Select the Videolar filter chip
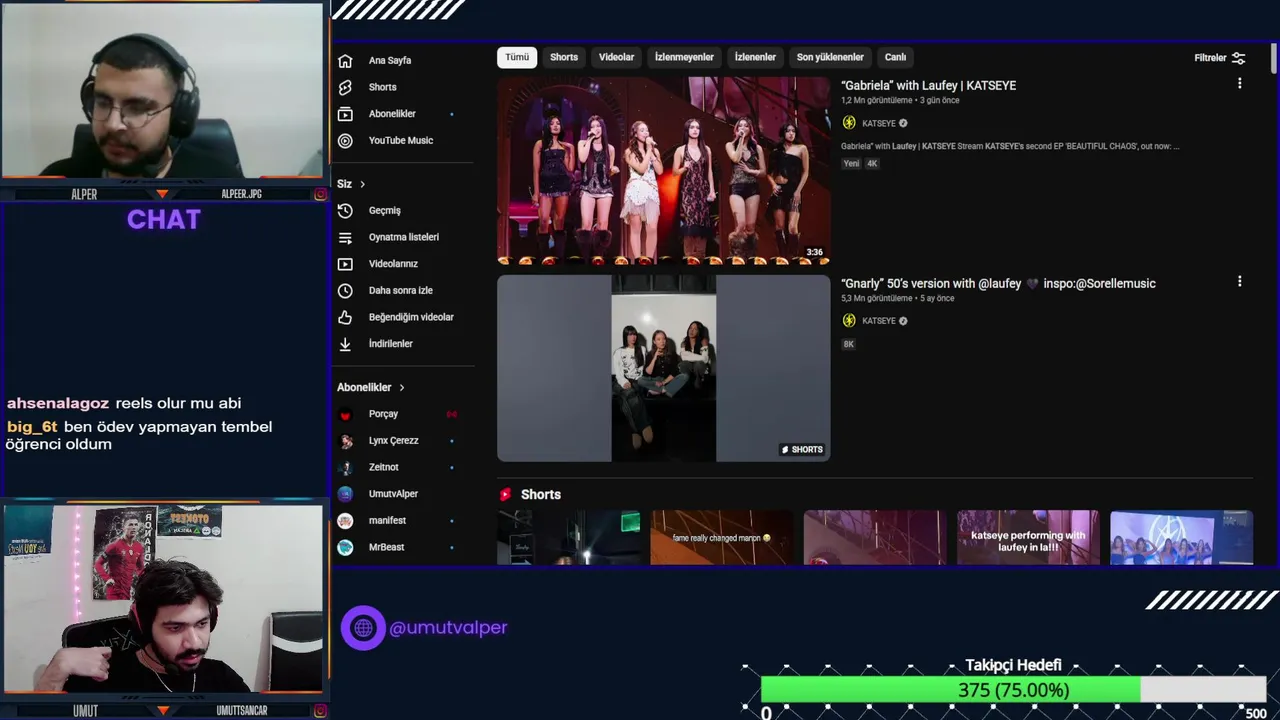This screenshot has height=720, width=1280. (616, 57)
